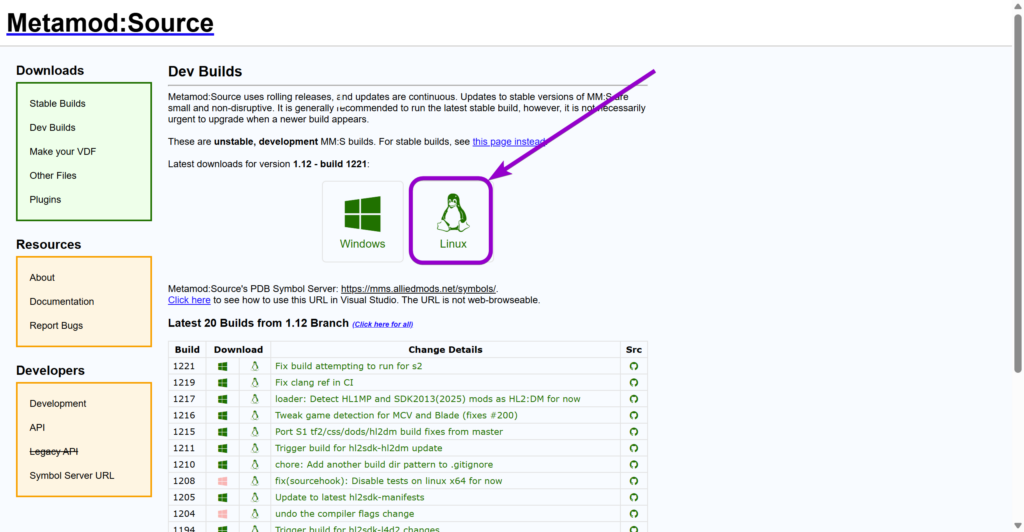The image size is (1024, 532).
Task: Click the faded Windows icon for build 1204
Action: (x=223, y=514)
